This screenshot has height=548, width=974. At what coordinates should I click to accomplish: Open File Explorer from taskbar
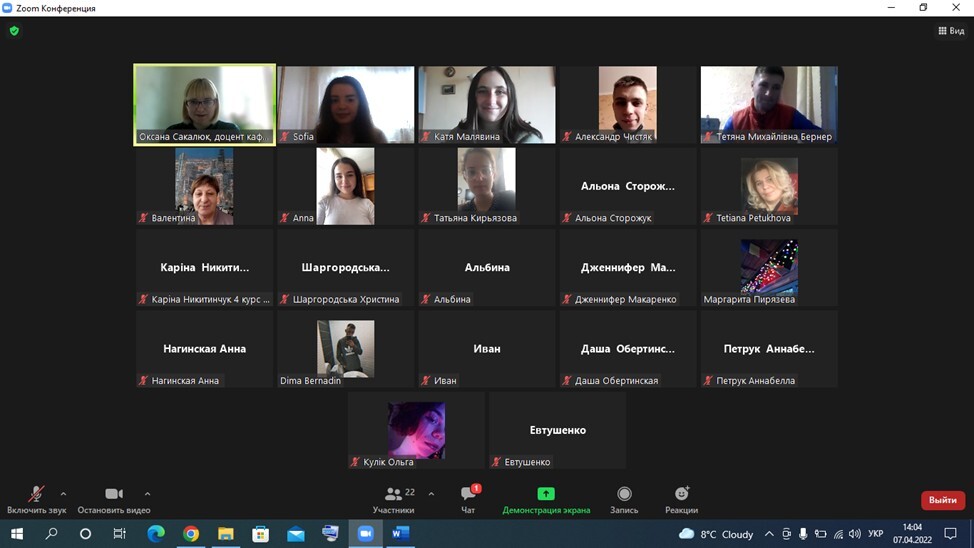(225, 534)
